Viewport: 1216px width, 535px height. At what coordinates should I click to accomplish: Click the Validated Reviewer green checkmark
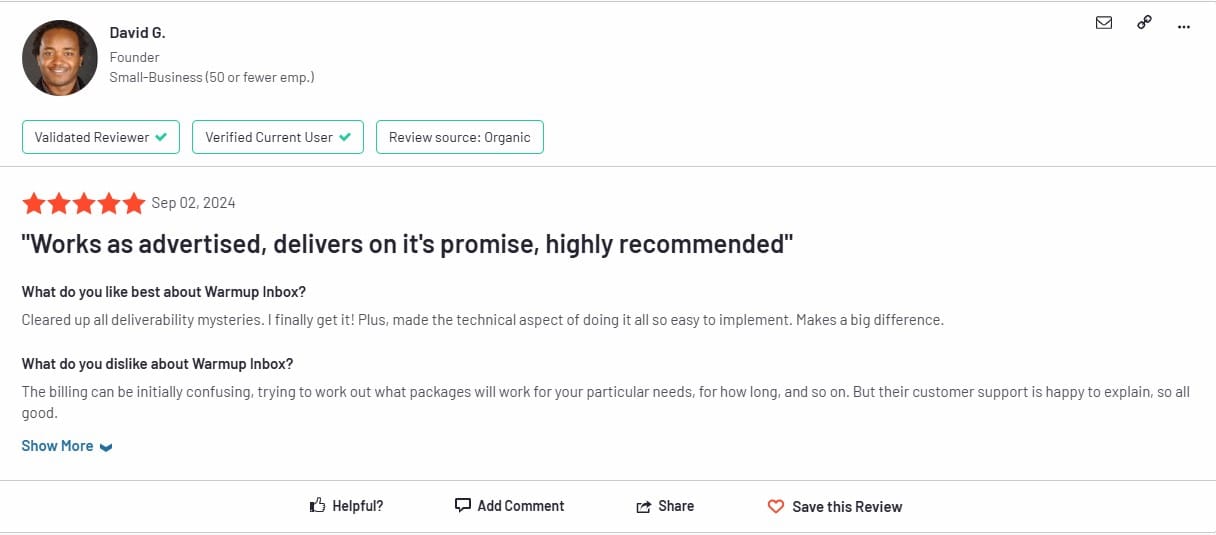161,137
